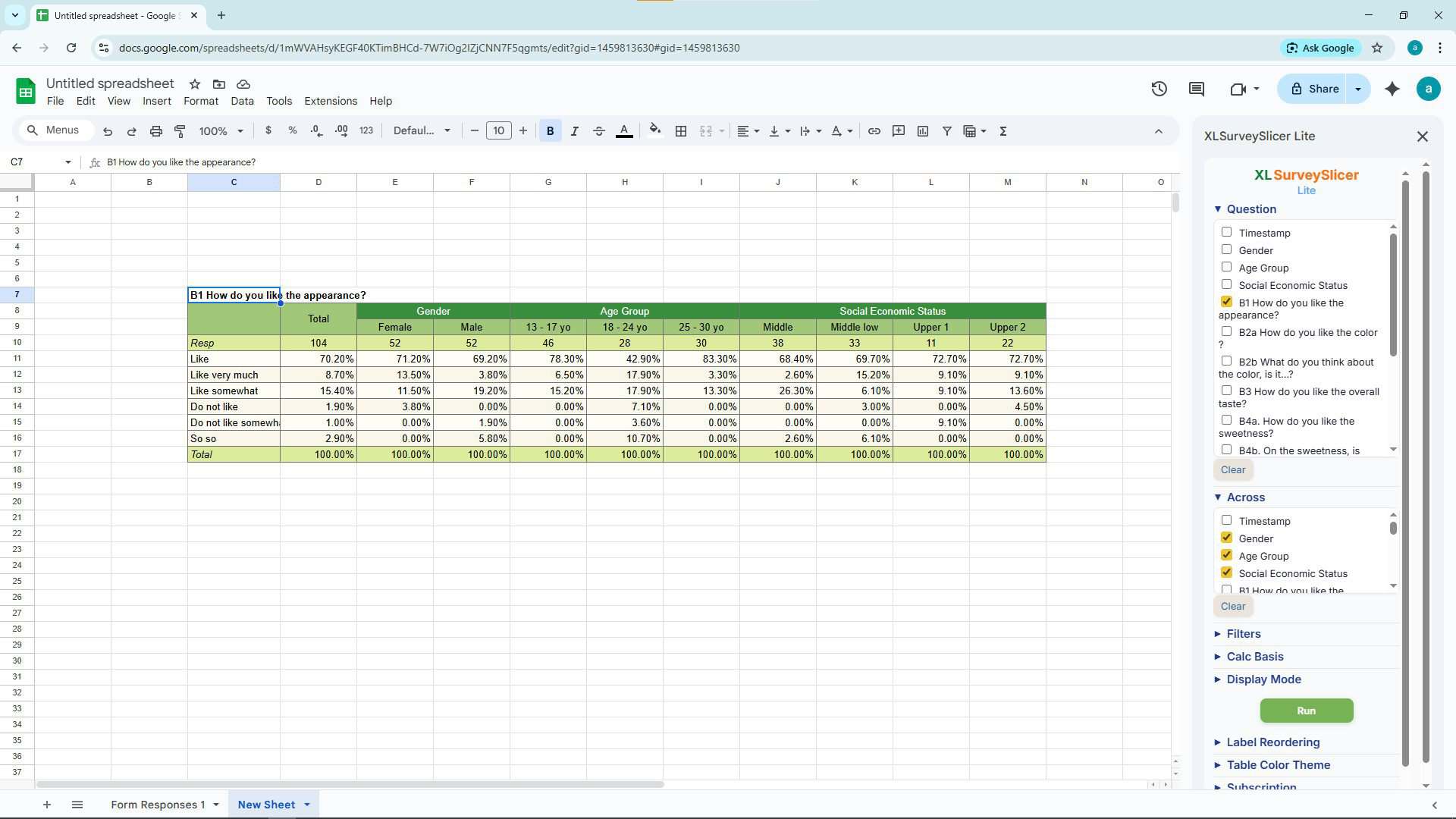This screenshot has width=1456, height=819.
Task: Check Gender in Question list
Action: pos(1226,249)
